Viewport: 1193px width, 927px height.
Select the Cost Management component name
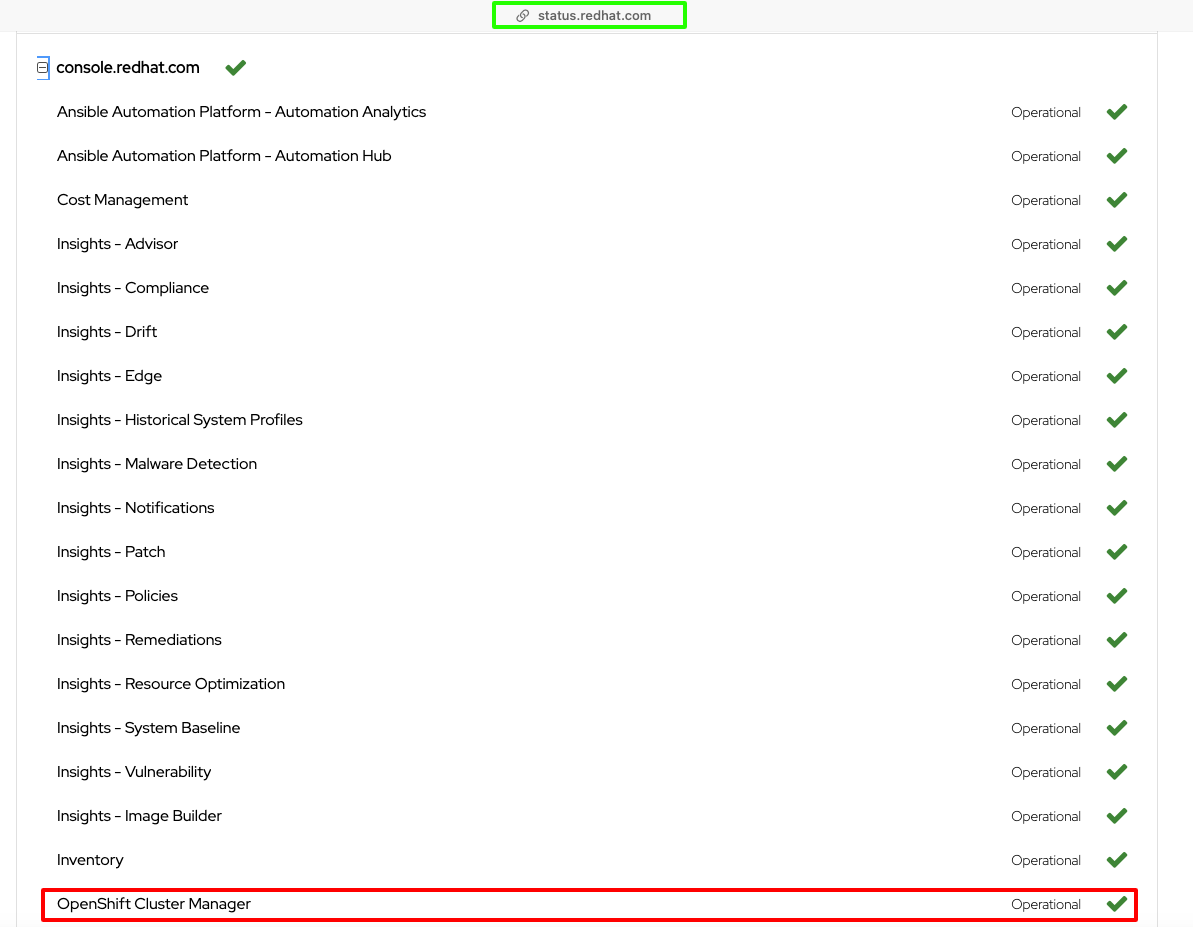point(122,200)
